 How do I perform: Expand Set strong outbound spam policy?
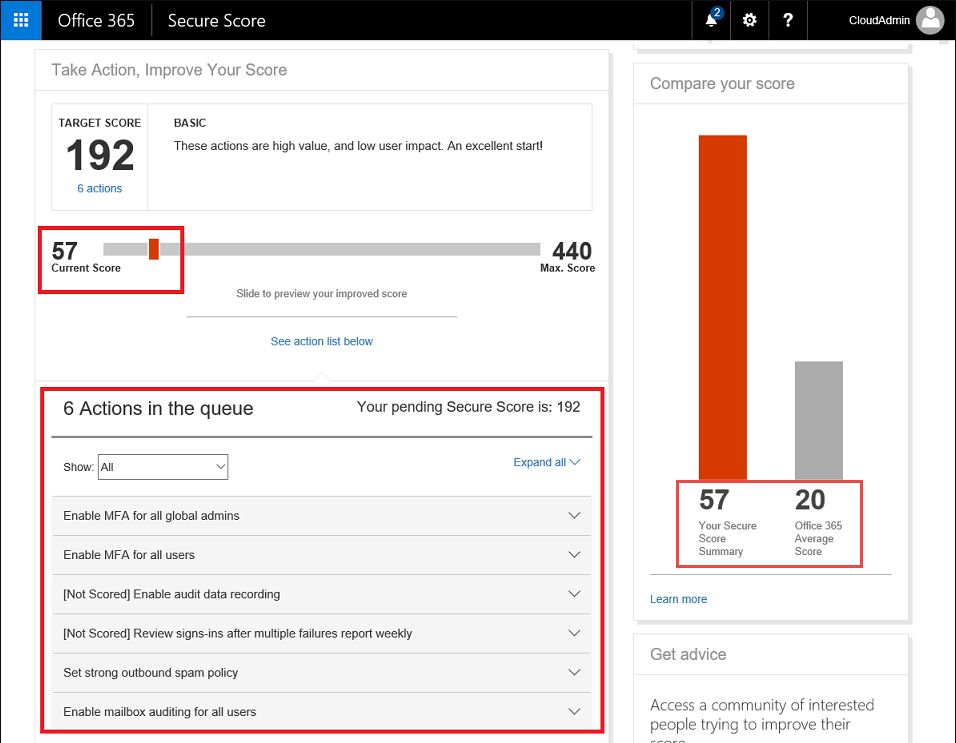click(x=322, y=672)
